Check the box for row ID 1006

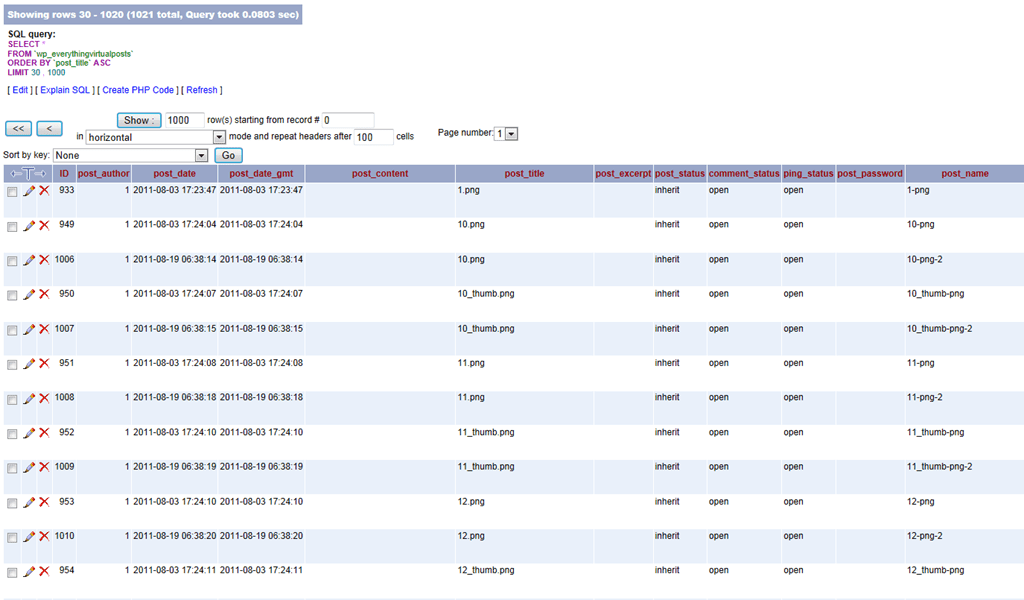[x=12, y=261]
